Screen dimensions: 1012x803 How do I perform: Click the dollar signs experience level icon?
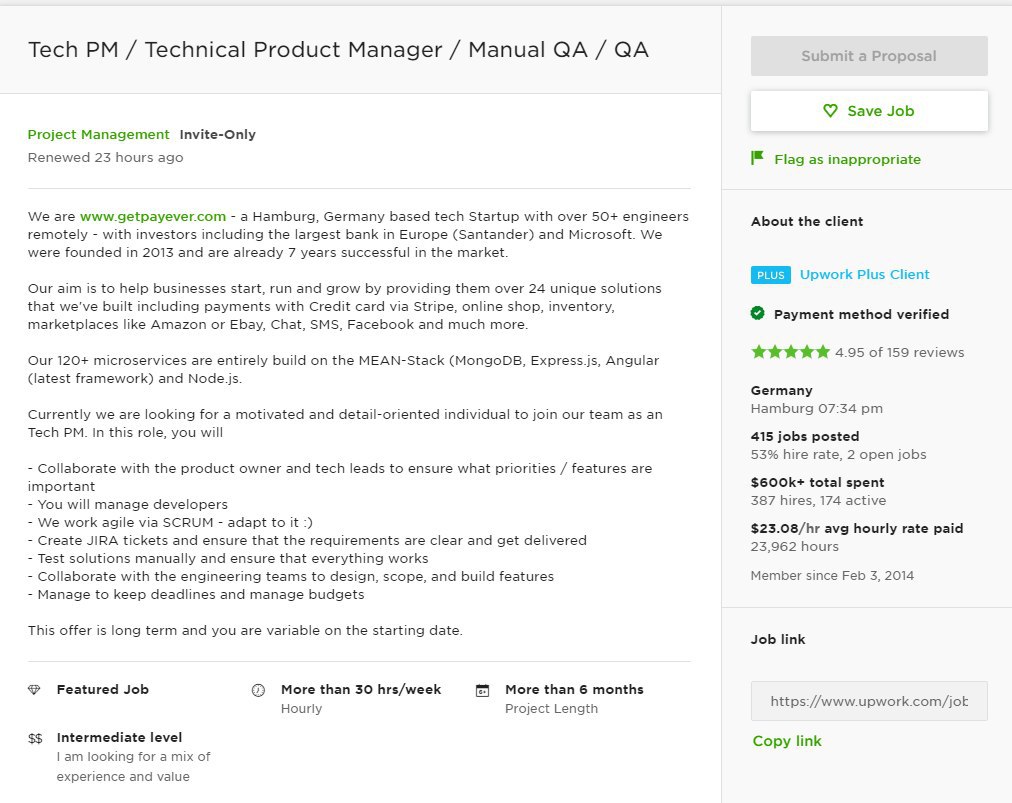[x=35, y=738]
